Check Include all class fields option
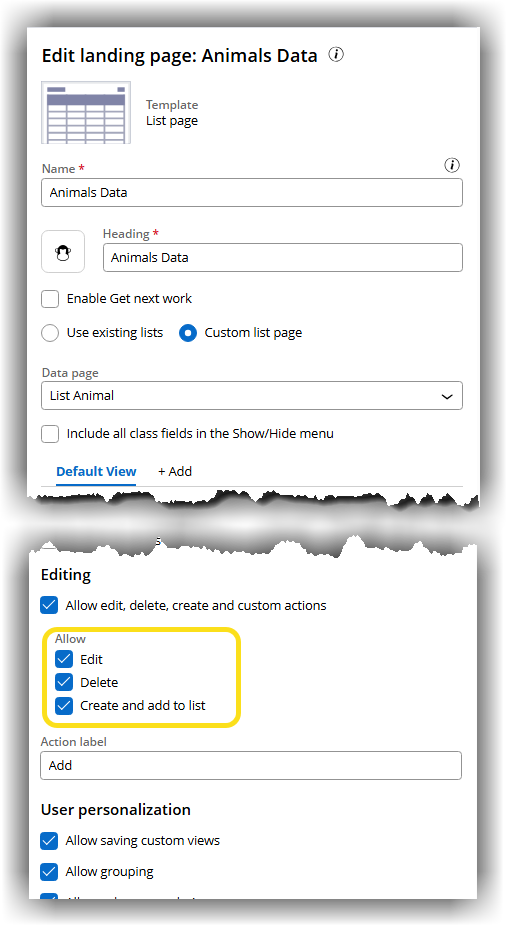Viewport: 507px width, 926px height. pyautogui.click(x=50, y=434)
